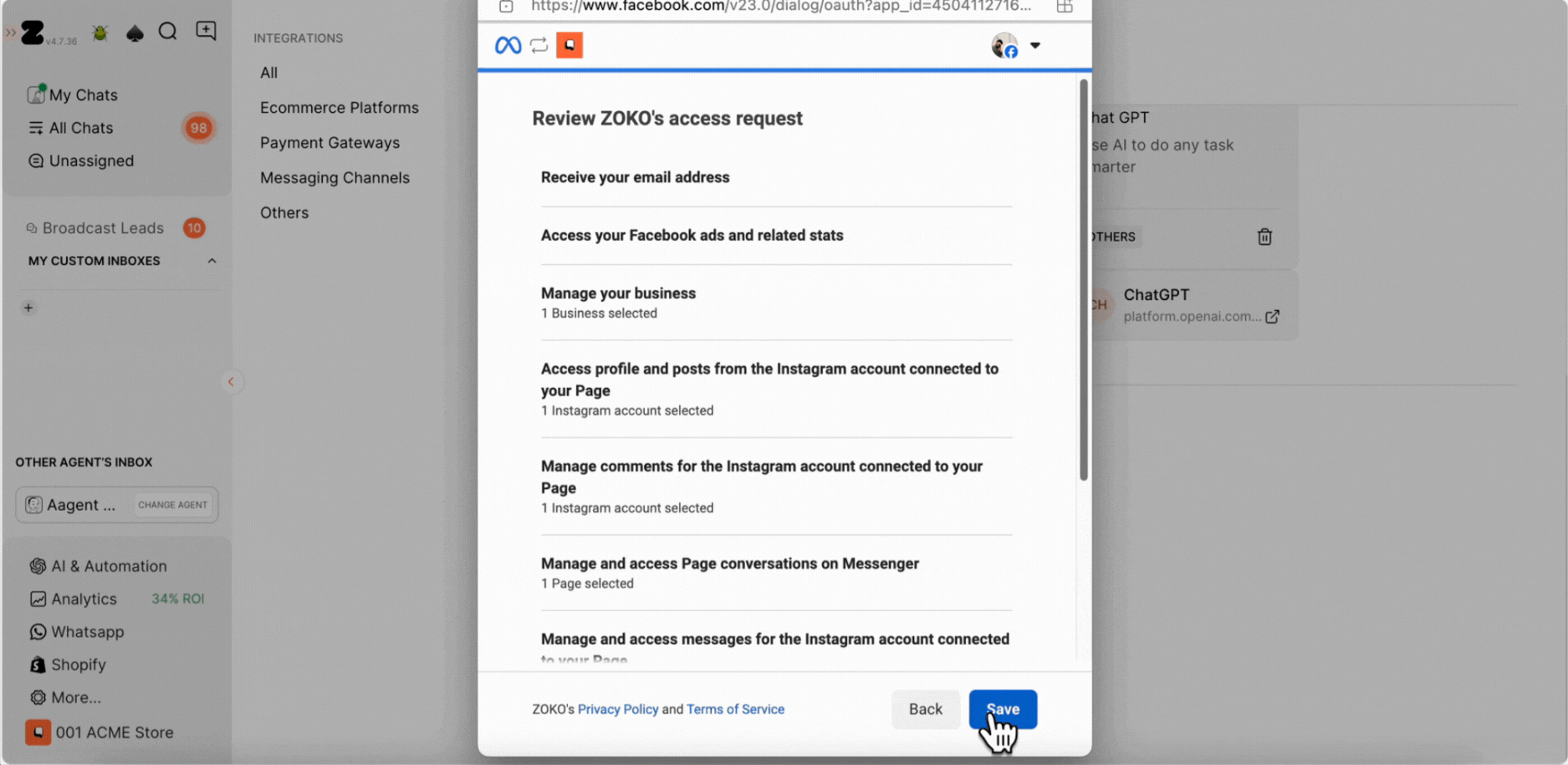The width and height of the screenshot is (1568, 765).
Task: Click the Facebook URL address bar
Action: coord(781,7)
